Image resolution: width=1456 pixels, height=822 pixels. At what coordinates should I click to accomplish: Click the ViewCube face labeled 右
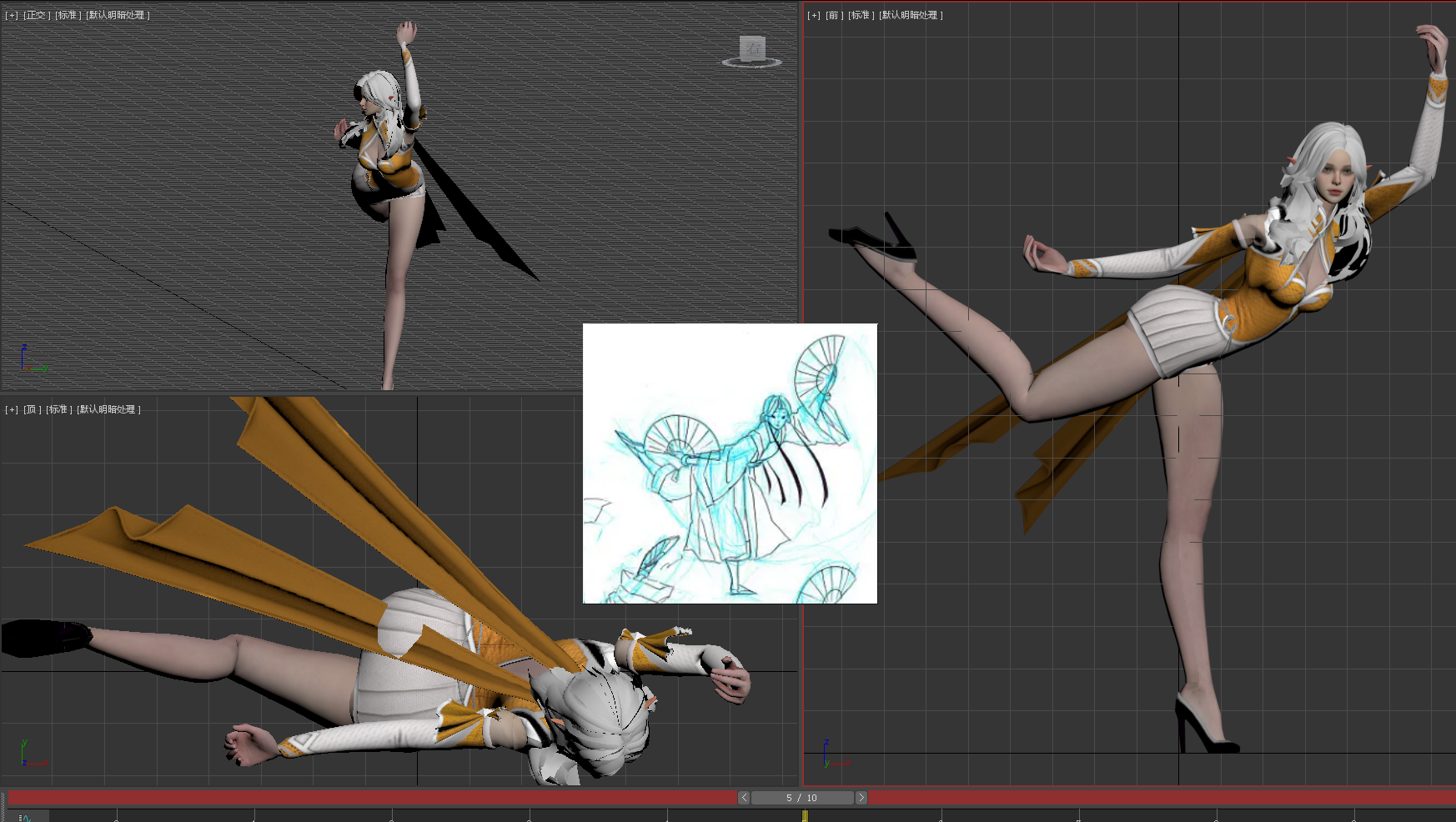[752, 48]
